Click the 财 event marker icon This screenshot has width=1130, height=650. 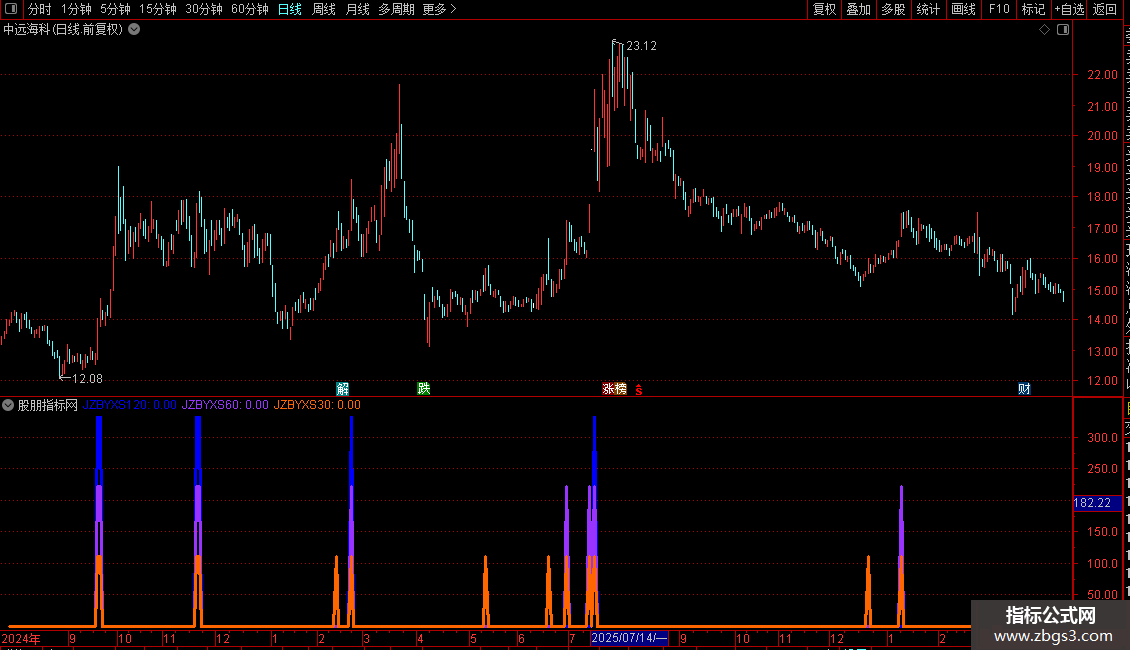pyautogui.click(x=1024, y=389)
